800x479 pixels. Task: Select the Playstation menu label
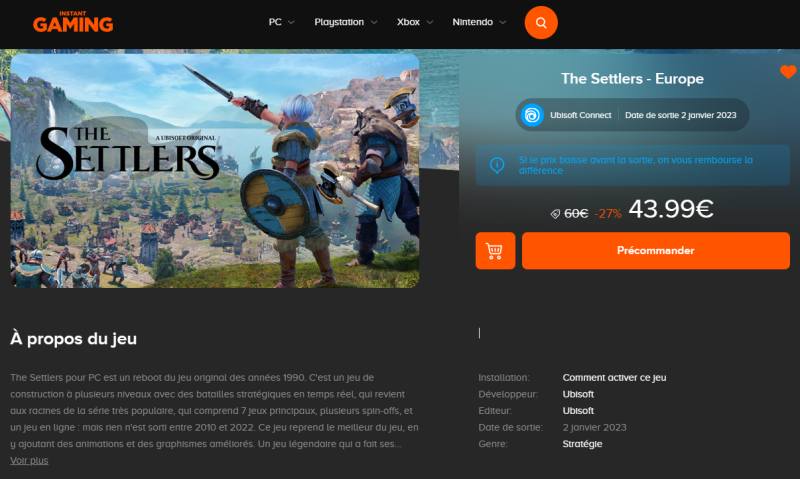[339, 22]
